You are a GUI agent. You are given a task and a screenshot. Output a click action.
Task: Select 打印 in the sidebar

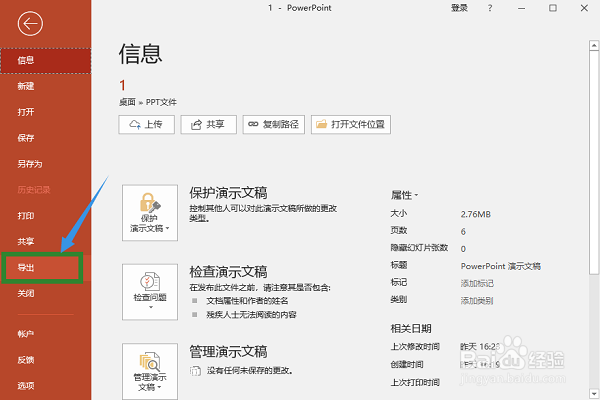pos(46,216)
